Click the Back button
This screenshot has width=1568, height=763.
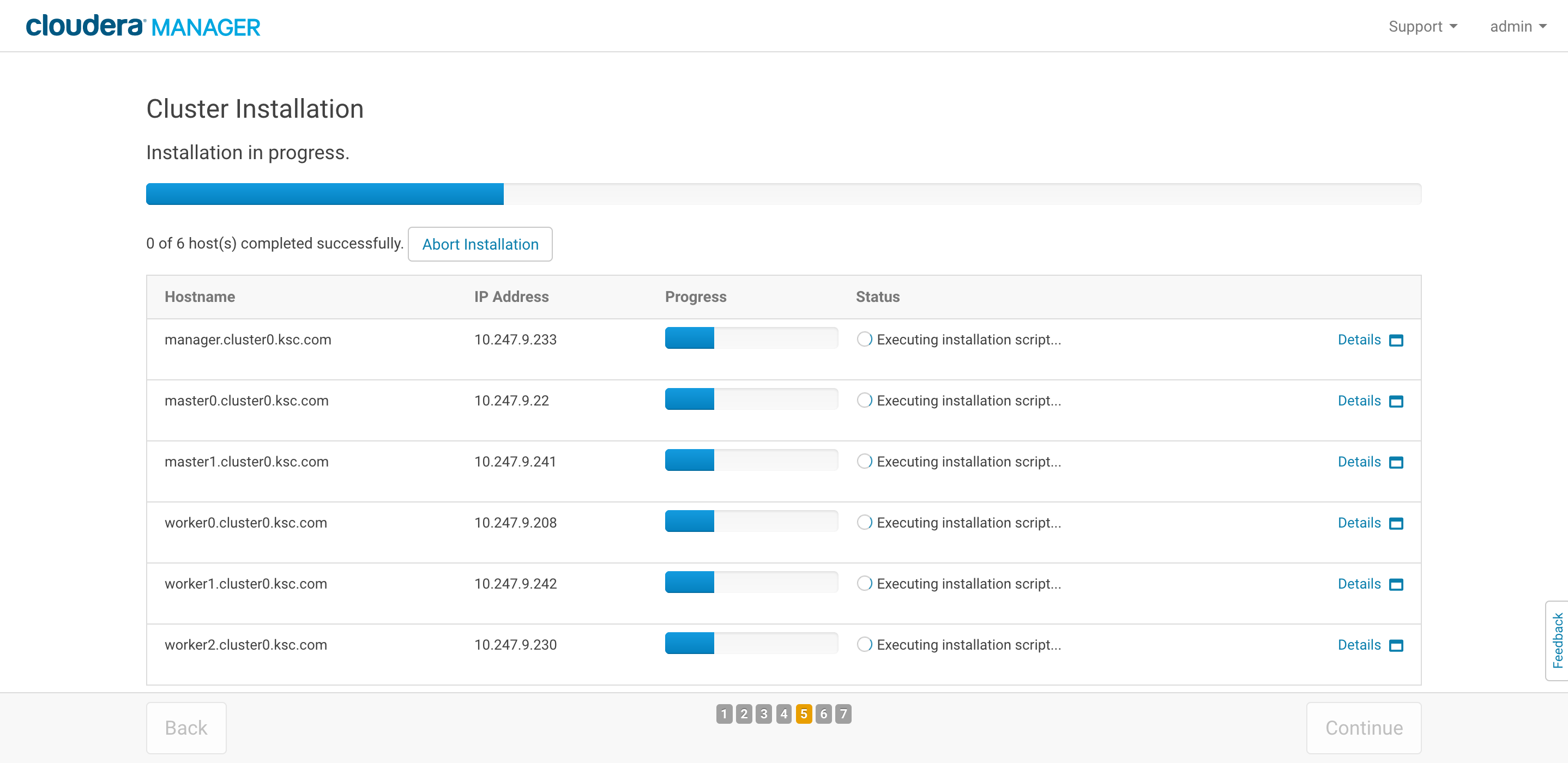click(186, 727)
